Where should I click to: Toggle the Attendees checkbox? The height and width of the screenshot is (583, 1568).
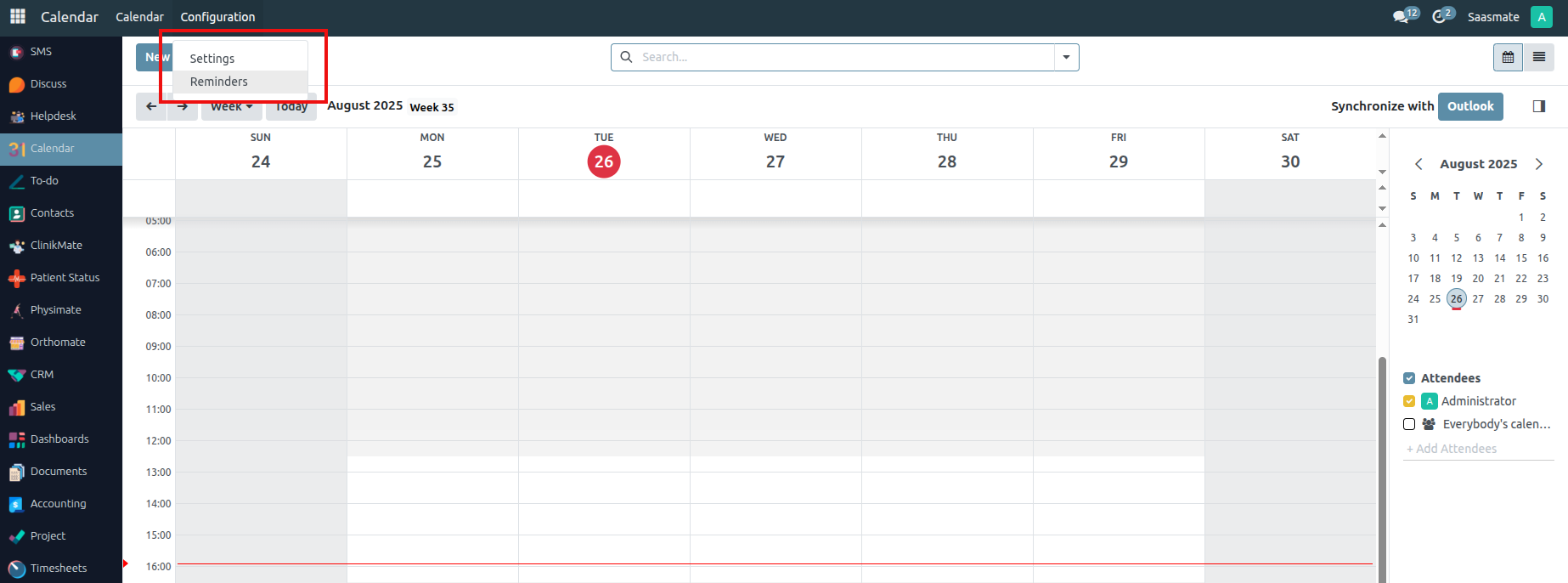coord(1409,378)
